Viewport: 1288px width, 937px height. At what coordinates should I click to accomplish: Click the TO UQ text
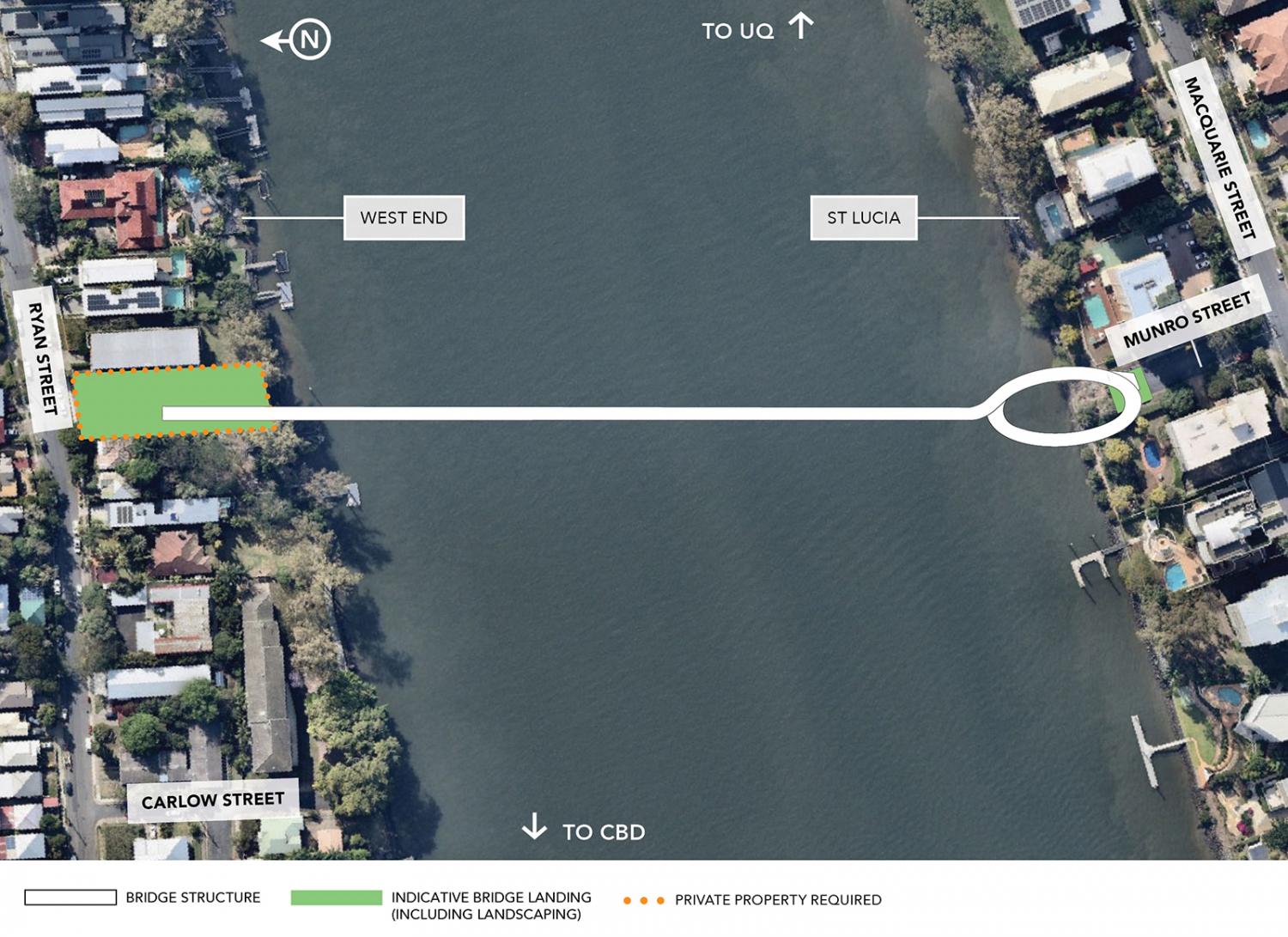point(738,32)
